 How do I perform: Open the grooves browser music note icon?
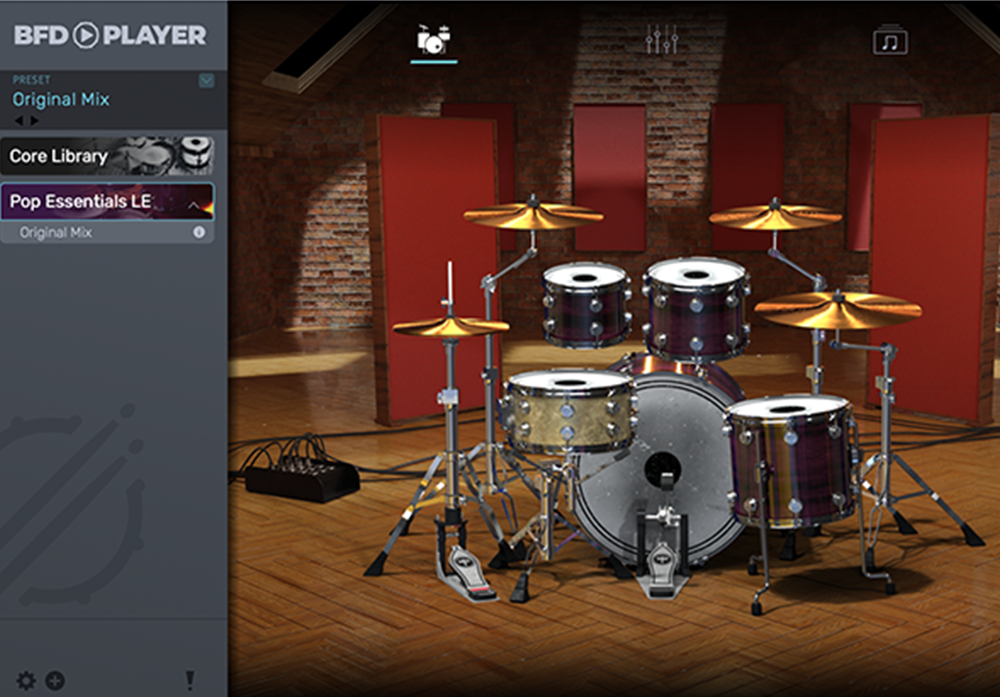click(x=890, y=40)
